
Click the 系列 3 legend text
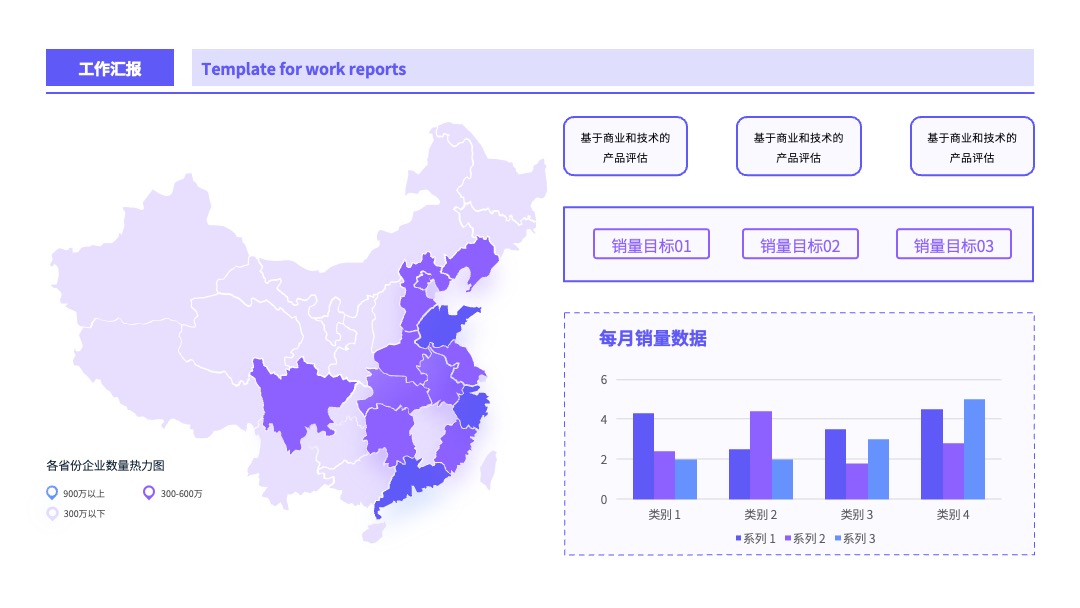pos(859,538)
